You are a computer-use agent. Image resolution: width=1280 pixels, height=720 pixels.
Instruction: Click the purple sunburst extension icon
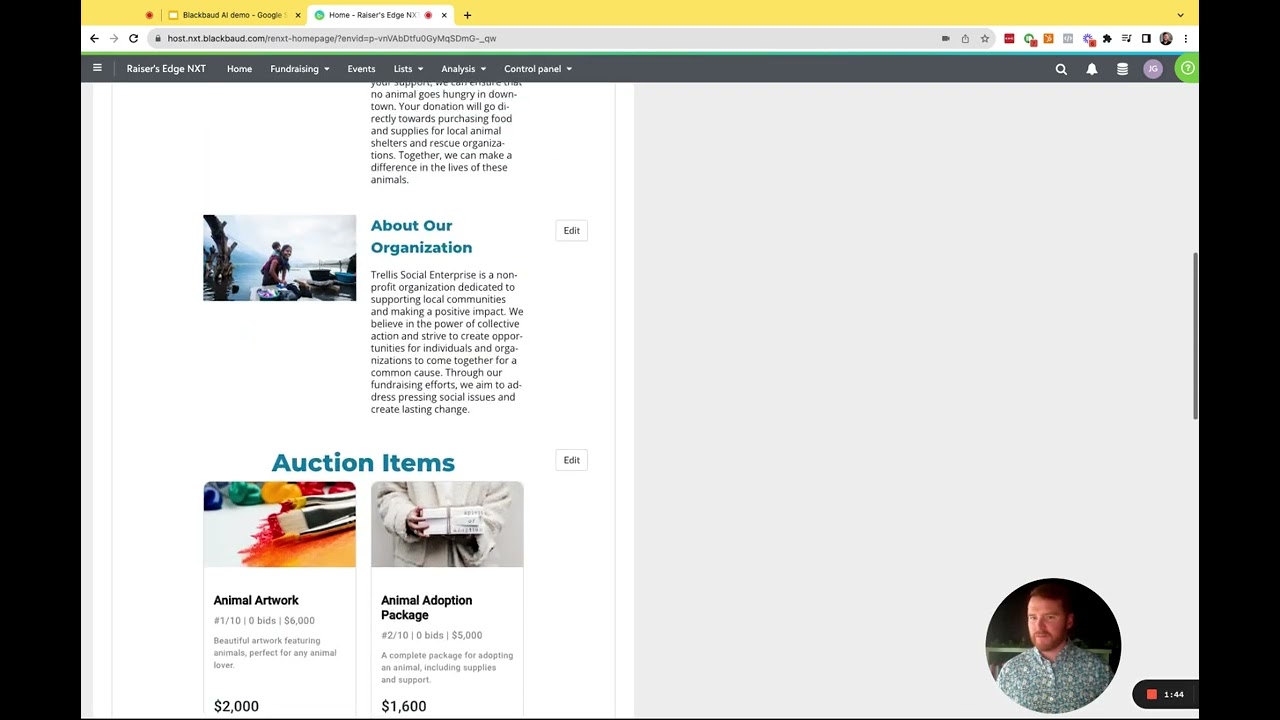pos(1088,38)
